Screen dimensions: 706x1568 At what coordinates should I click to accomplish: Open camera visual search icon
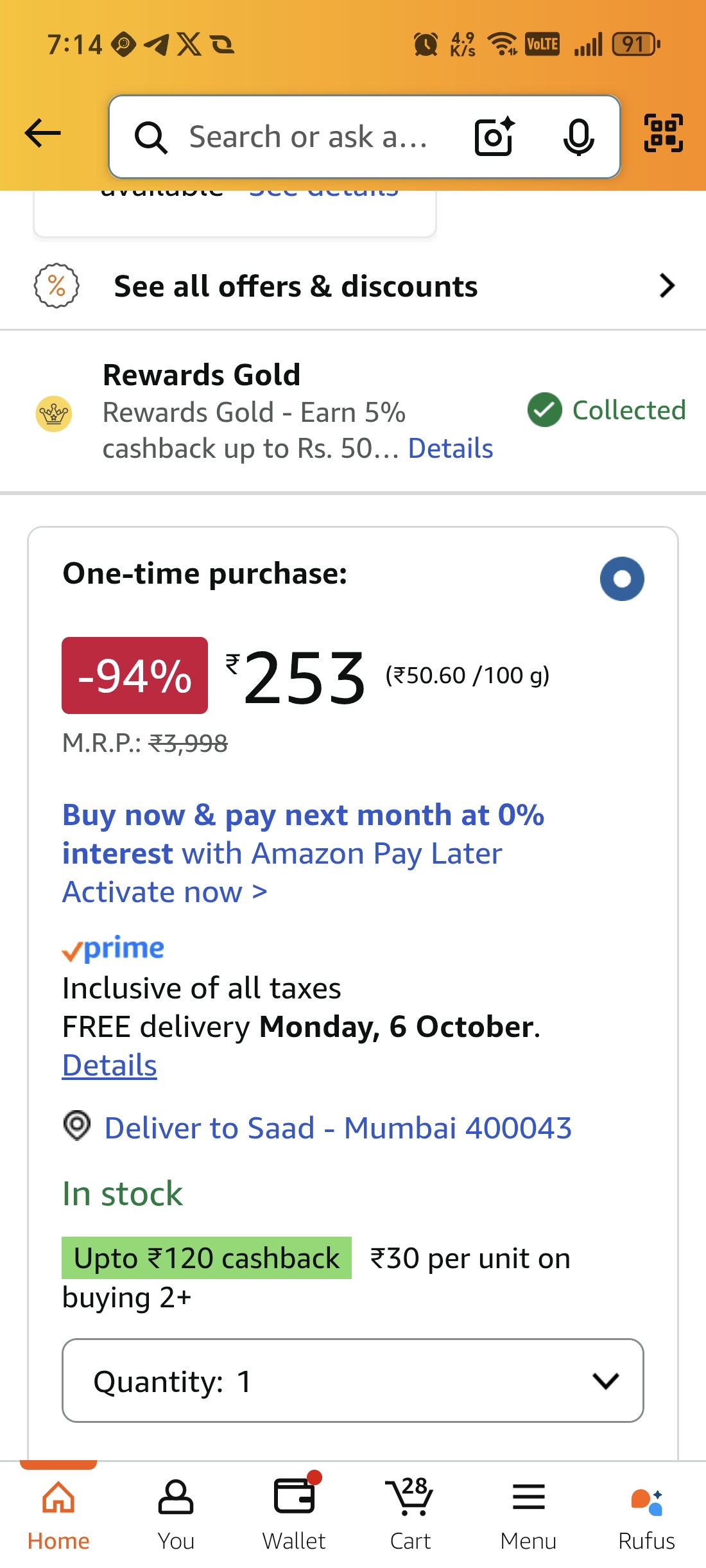coord(494,137)
